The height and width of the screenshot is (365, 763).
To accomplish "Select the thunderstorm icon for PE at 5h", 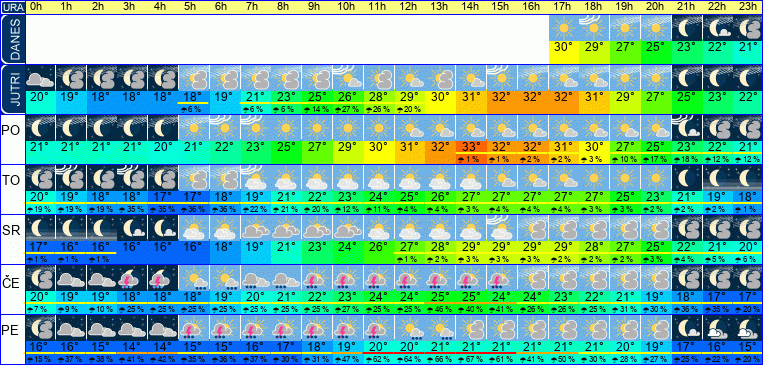I will click(193, 329).
